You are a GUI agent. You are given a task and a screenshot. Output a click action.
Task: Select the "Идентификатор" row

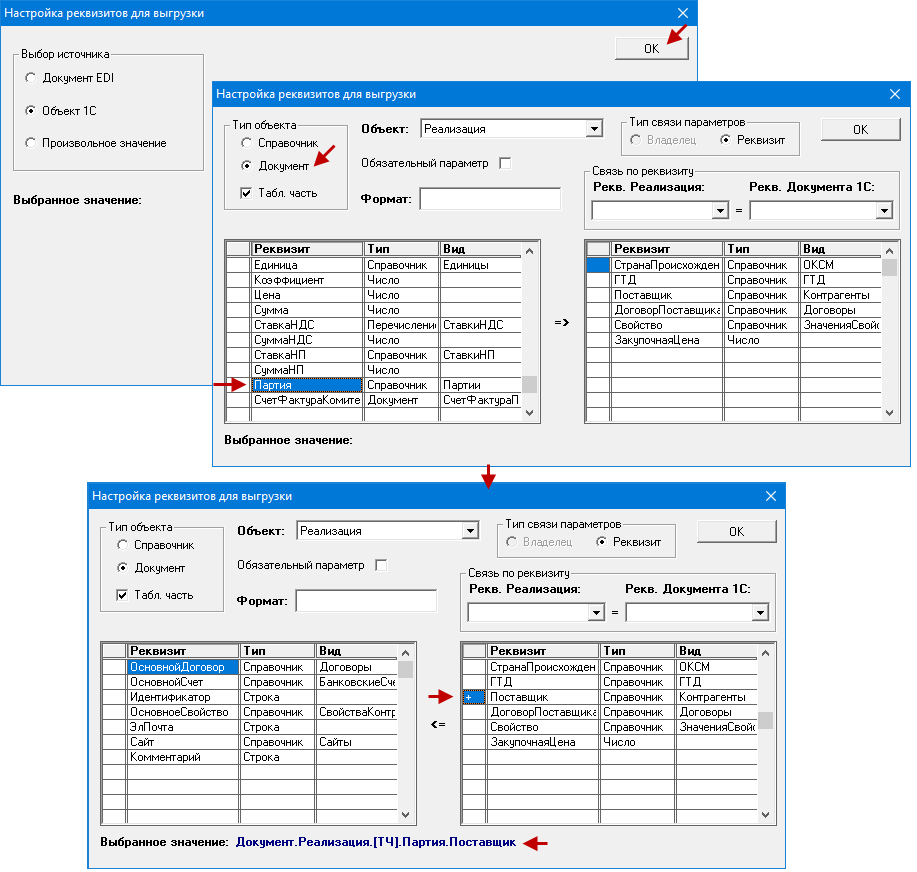(x=250, y=697)
